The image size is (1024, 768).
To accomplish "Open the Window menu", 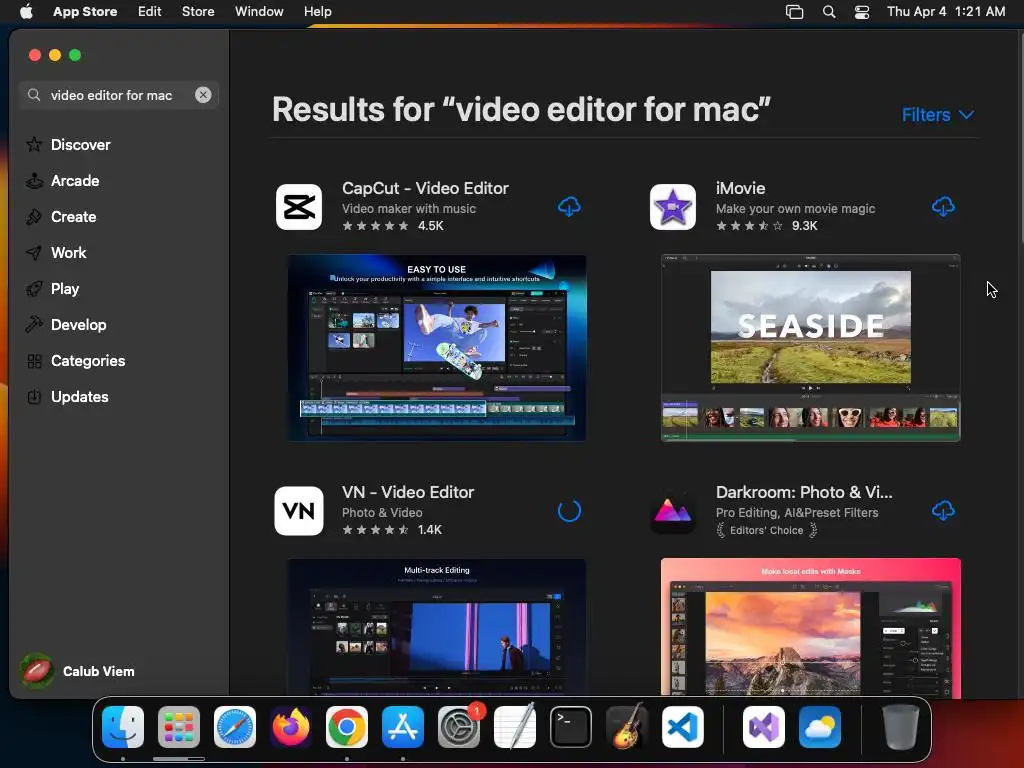I will click(259, 11).
